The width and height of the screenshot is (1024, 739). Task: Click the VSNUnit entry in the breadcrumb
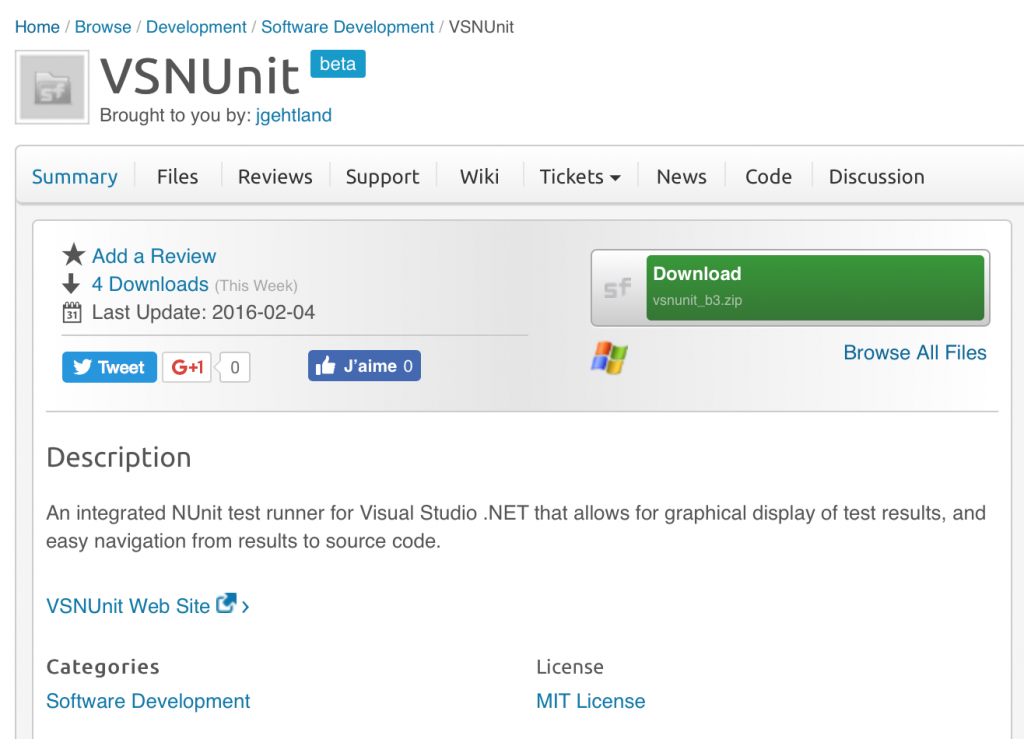(481, 27)
